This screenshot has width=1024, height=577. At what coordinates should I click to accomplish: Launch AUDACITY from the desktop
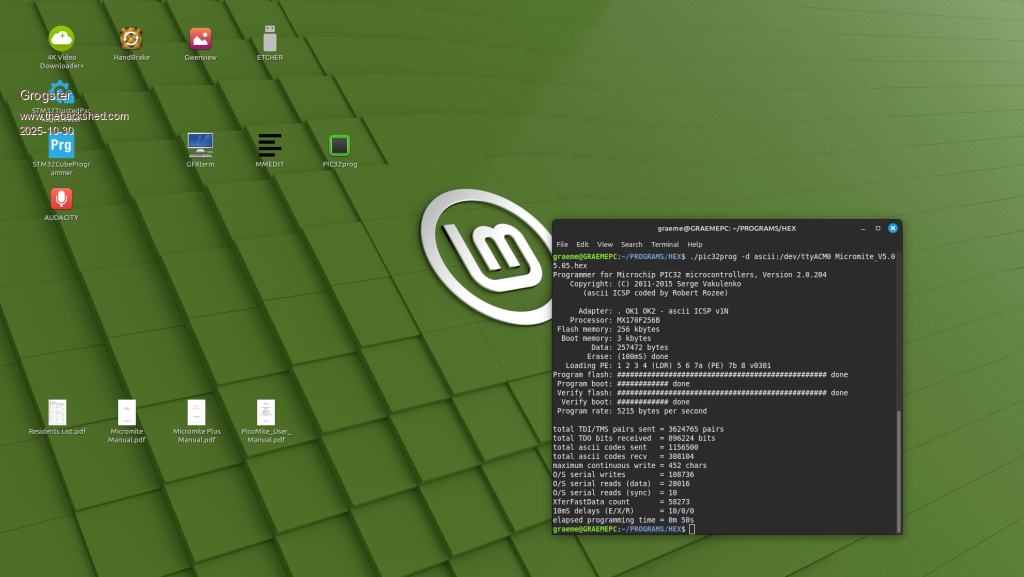click(61, 200)
